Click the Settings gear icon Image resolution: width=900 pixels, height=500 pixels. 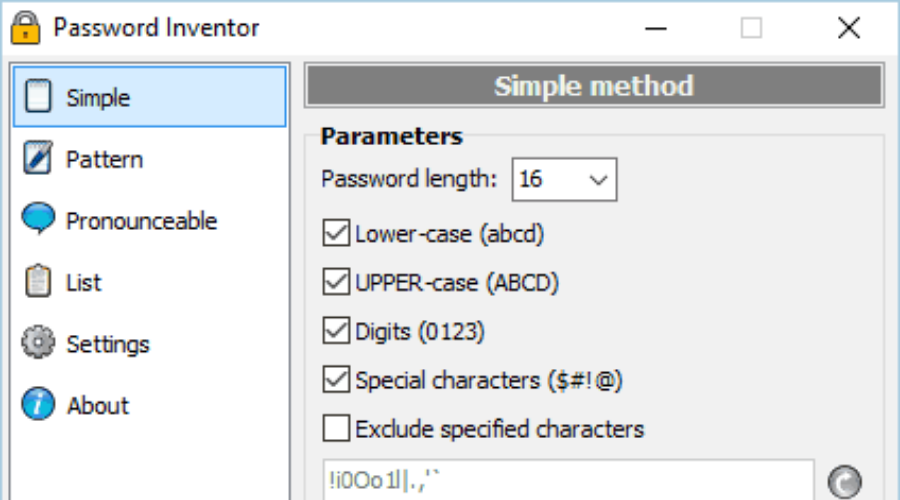click(38, 342)
